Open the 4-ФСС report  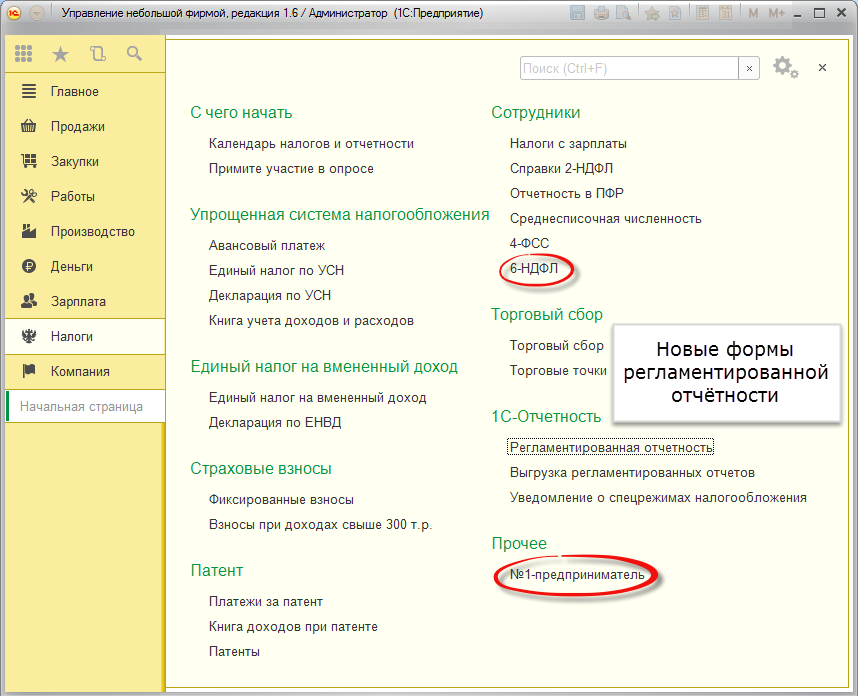pyautogui.click(x=529, y=243)
